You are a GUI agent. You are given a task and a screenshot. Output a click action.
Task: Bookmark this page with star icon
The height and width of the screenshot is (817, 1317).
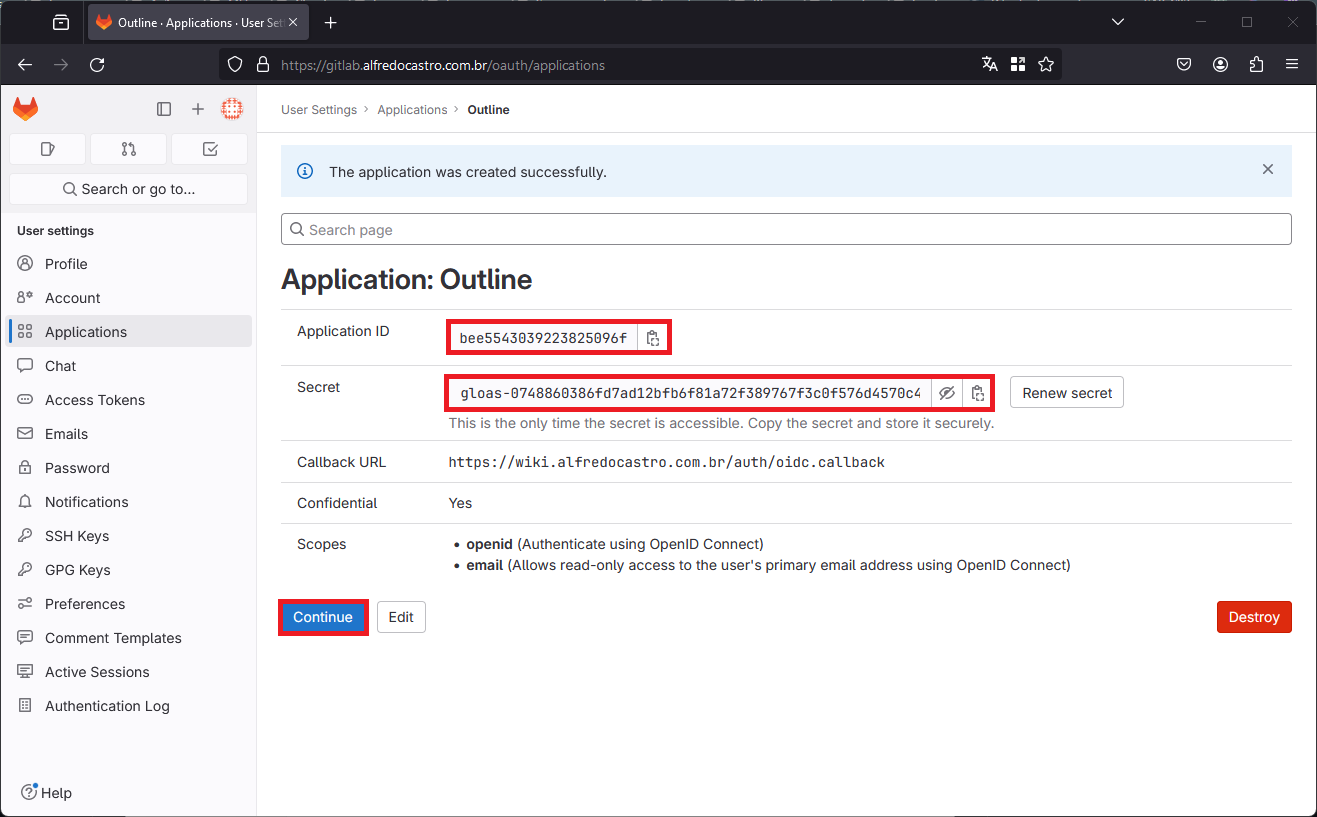coord(1046,64)
